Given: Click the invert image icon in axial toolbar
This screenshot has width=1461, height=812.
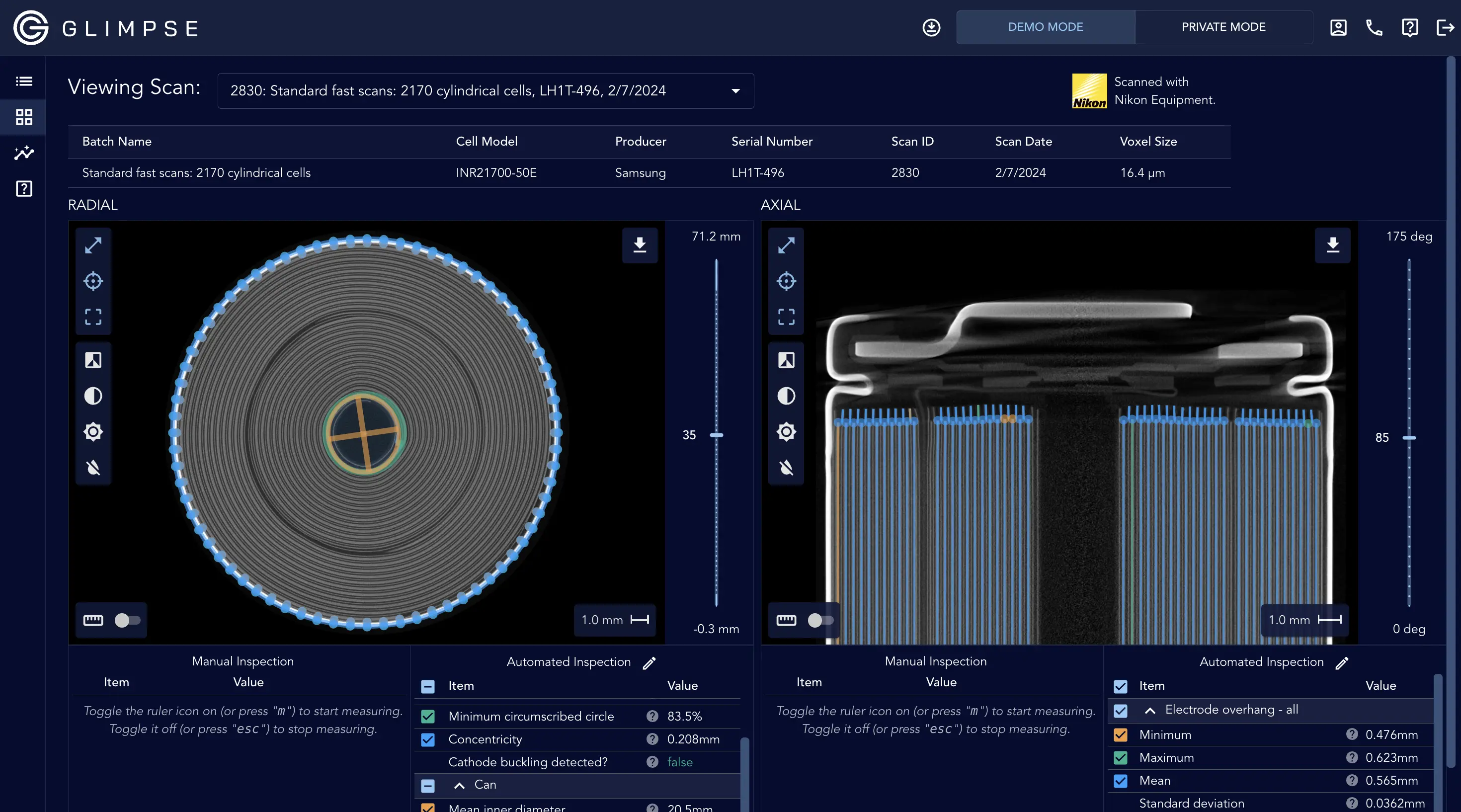Looking at the screenshot, I should pos(786,360).
